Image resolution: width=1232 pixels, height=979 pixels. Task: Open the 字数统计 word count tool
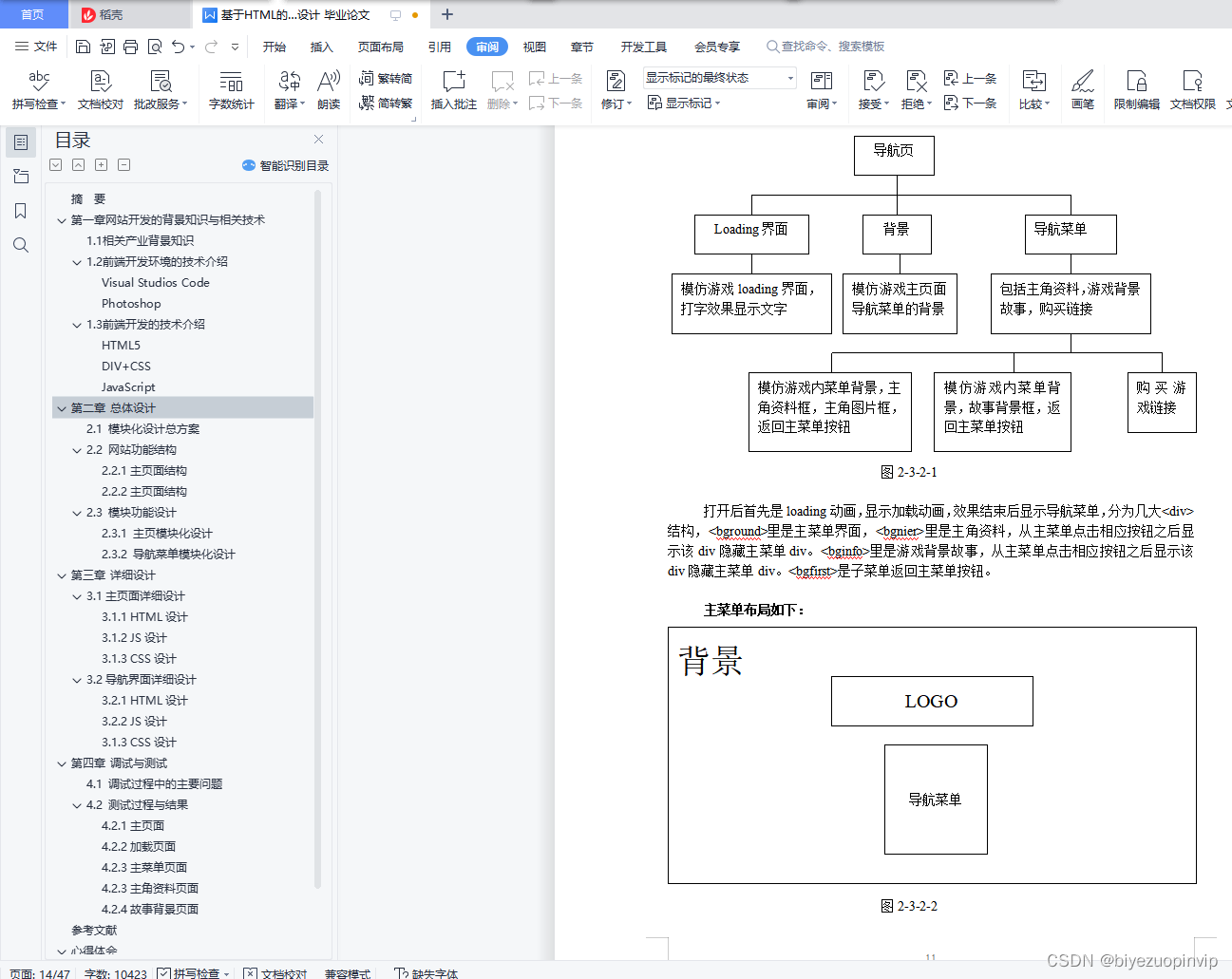click(232, 88)
